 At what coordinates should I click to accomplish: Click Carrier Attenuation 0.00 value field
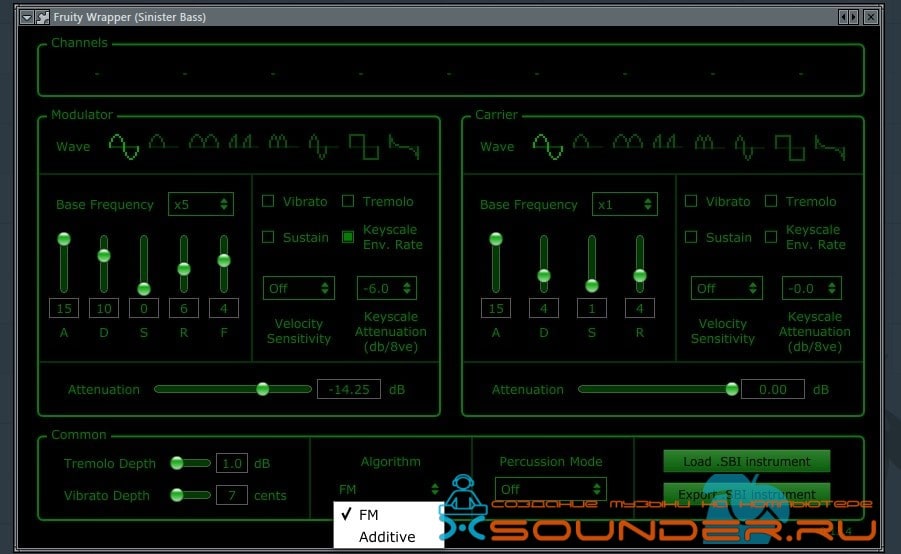[x=773, y=389]
